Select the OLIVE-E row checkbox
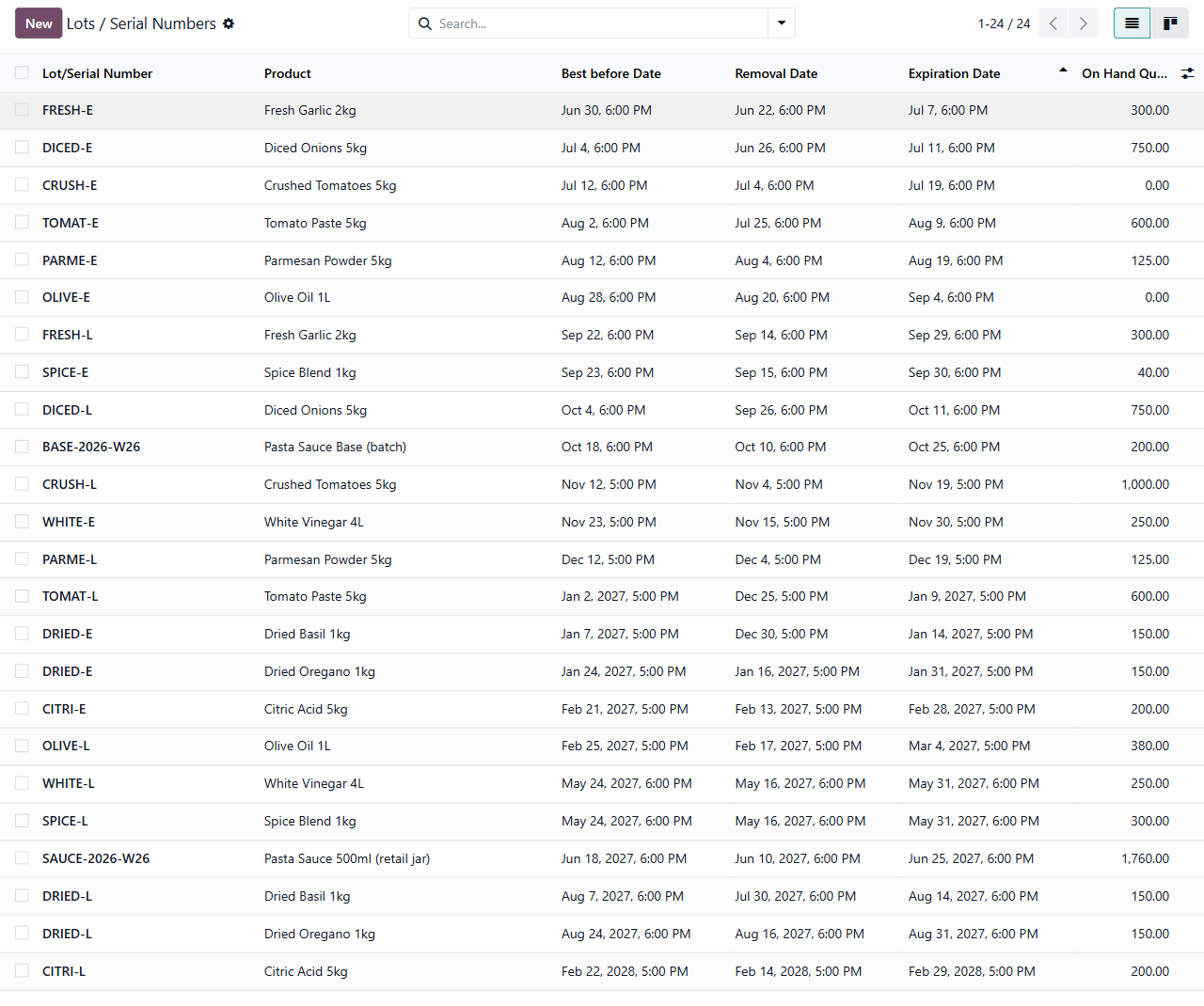The height and width of the screenshot is (1006, 1204). [22, 297]
